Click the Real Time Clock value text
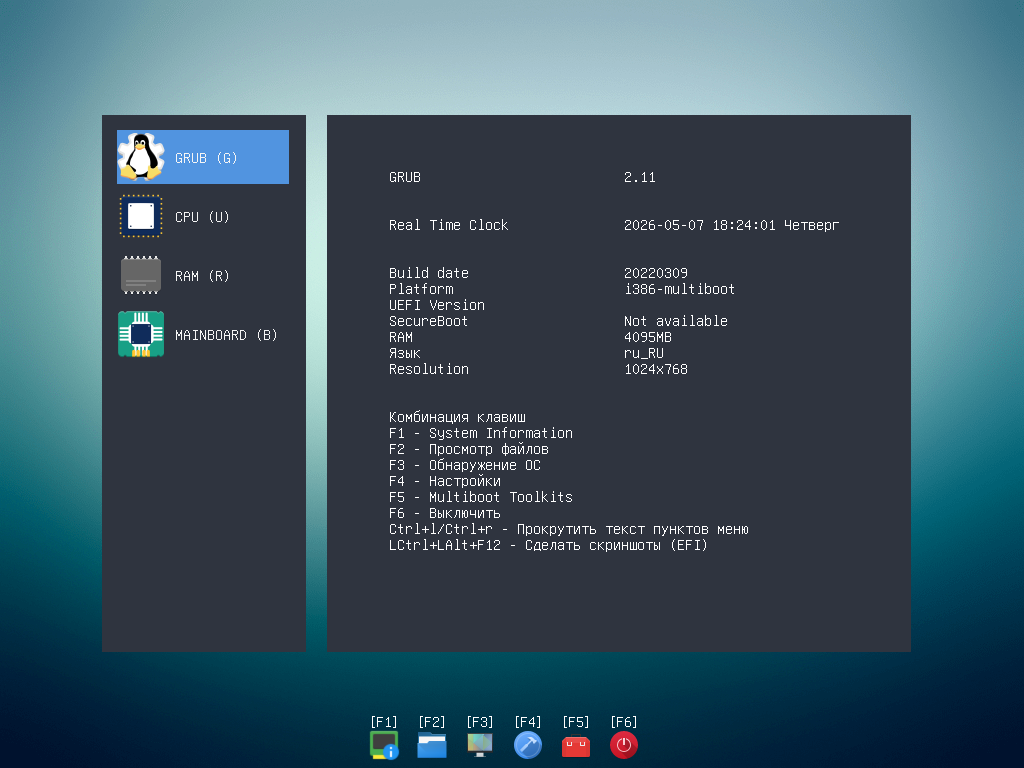The image size is (1024, 768). (731, 225)
